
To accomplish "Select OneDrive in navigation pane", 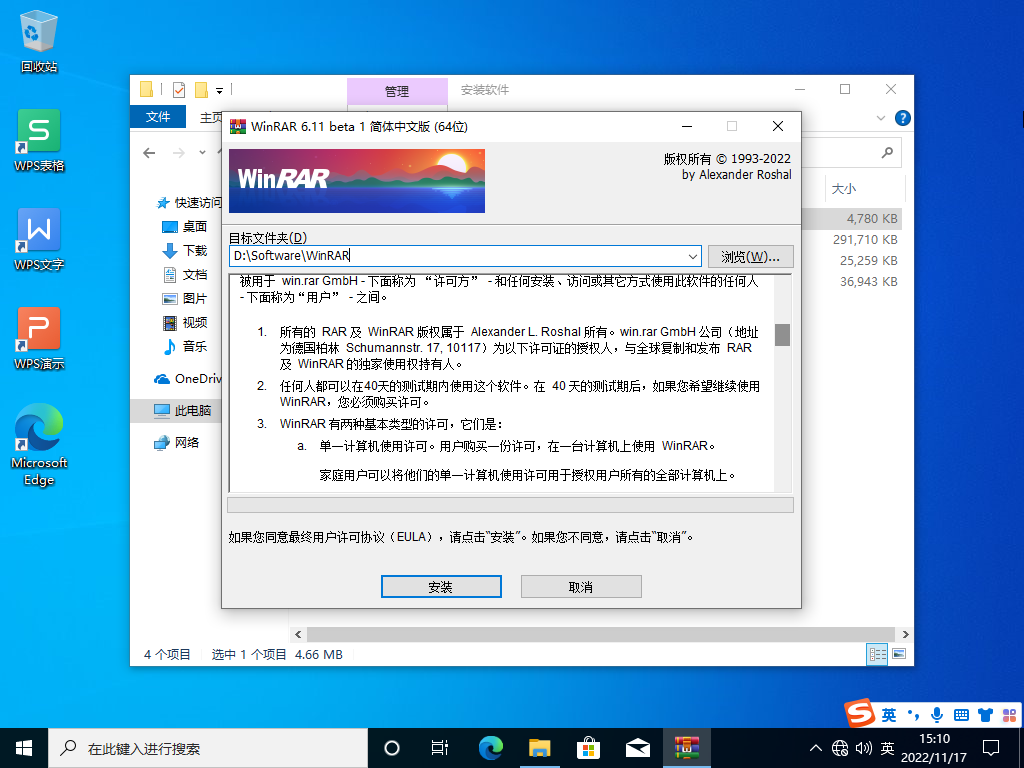I will pos(187,379).
